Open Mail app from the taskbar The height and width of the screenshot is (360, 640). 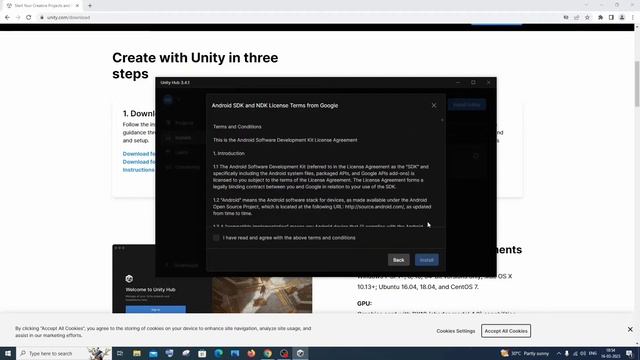click(x=153, y=353)
